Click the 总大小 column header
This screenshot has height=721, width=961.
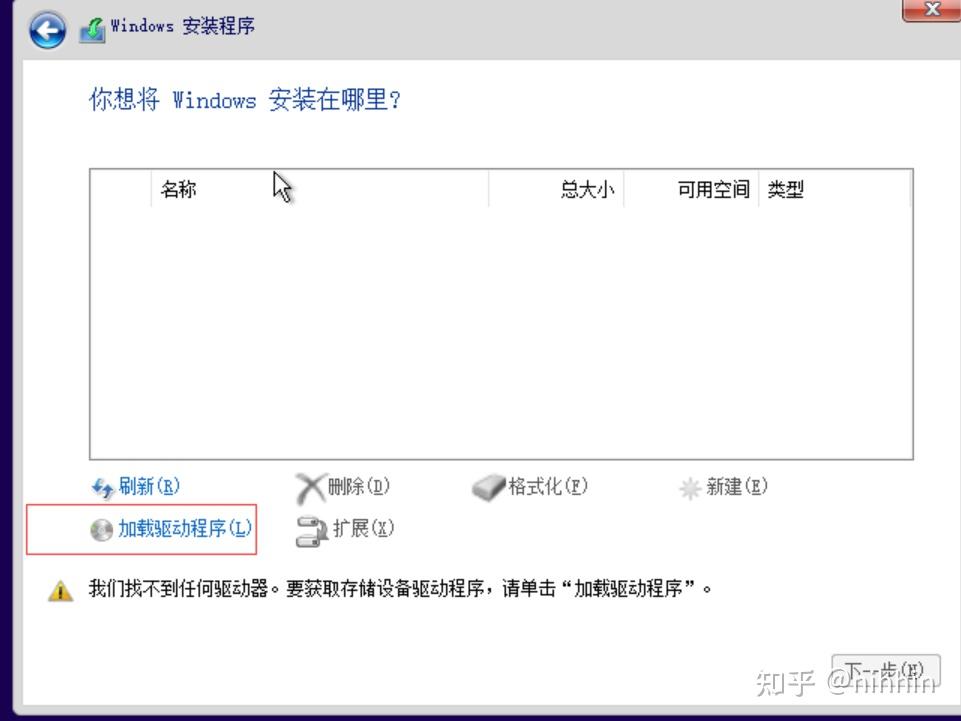[x=556, y=189]
